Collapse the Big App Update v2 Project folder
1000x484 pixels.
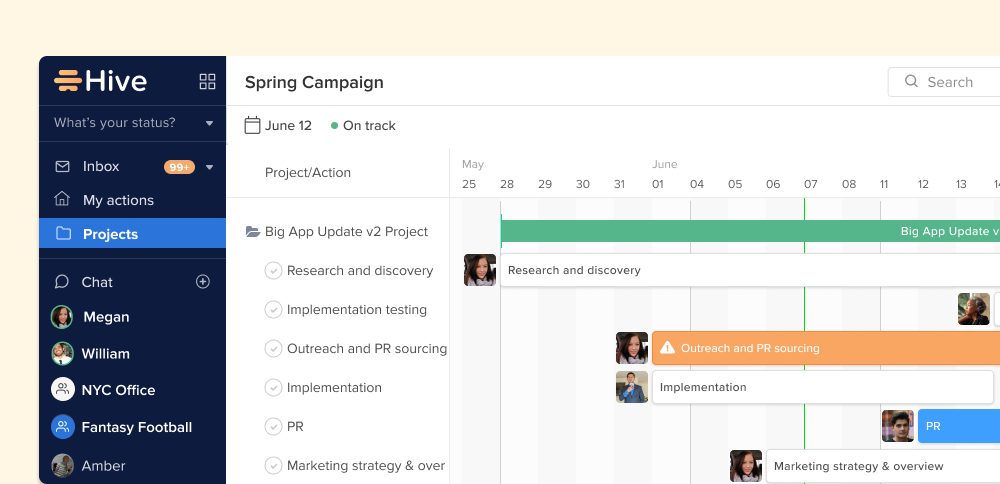253,232
